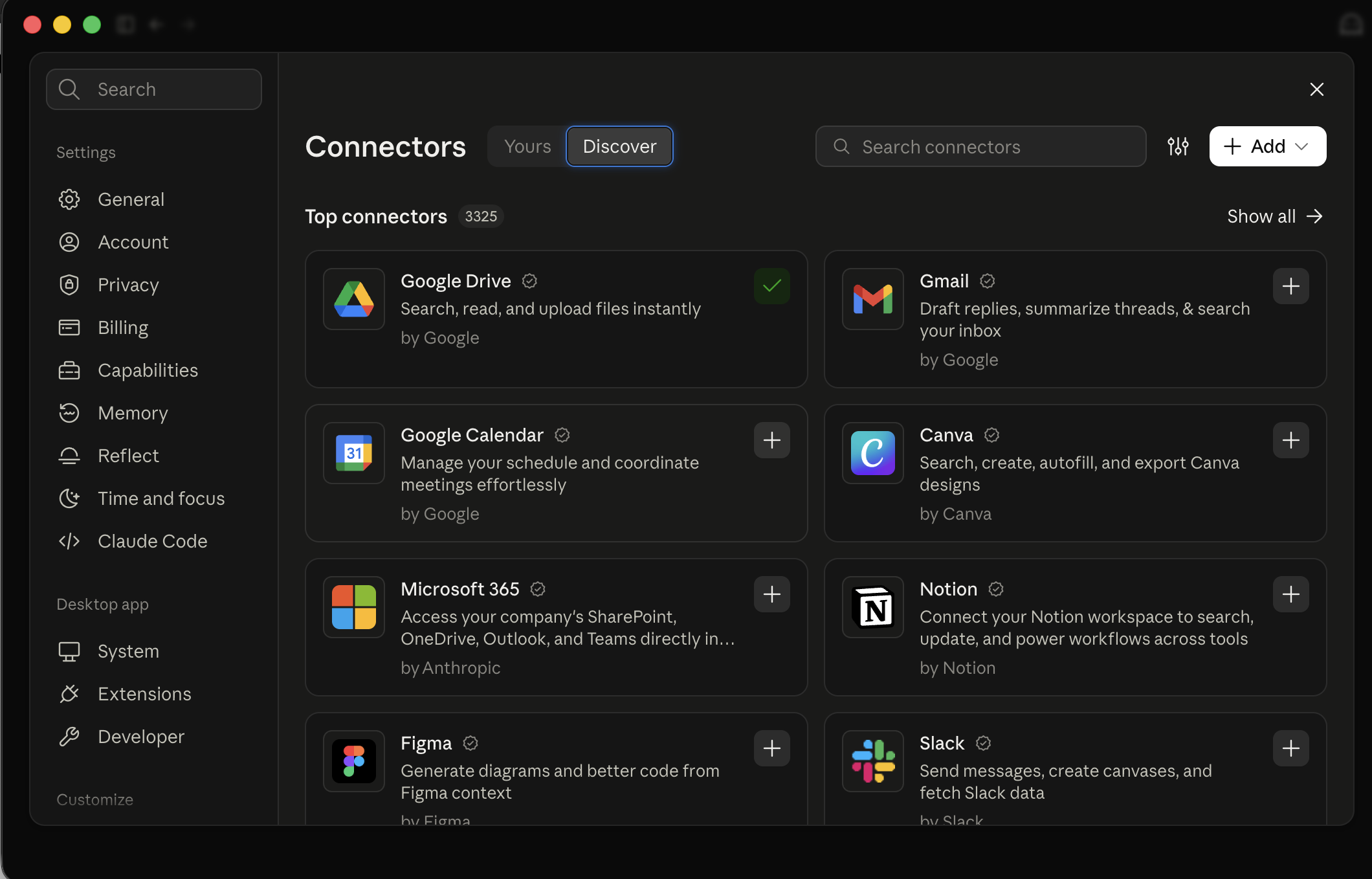Click the macOS green fullscreen button
This screenshot has width=1372, height=879.
[92, 25]
